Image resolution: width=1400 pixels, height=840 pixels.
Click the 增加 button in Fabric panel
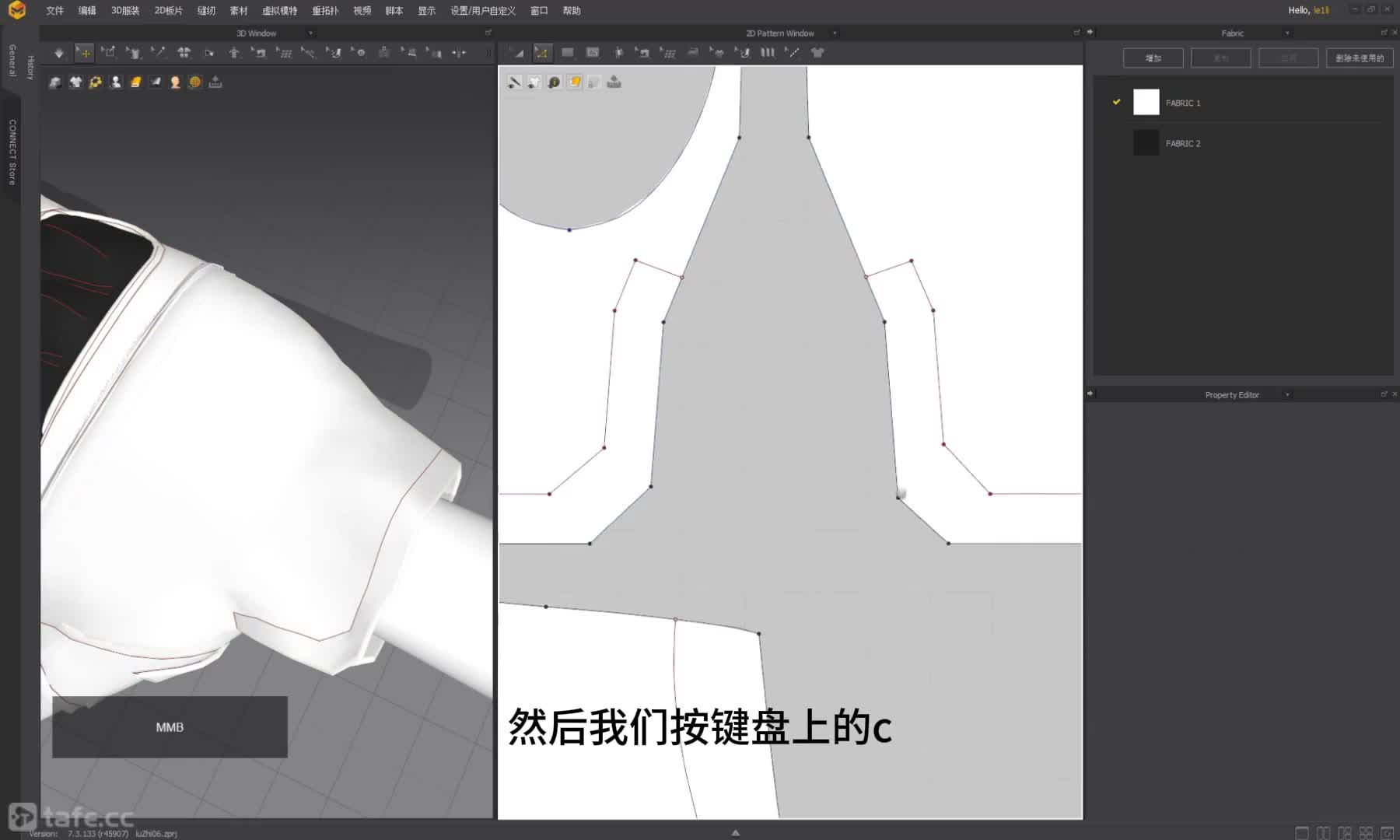1153,58
